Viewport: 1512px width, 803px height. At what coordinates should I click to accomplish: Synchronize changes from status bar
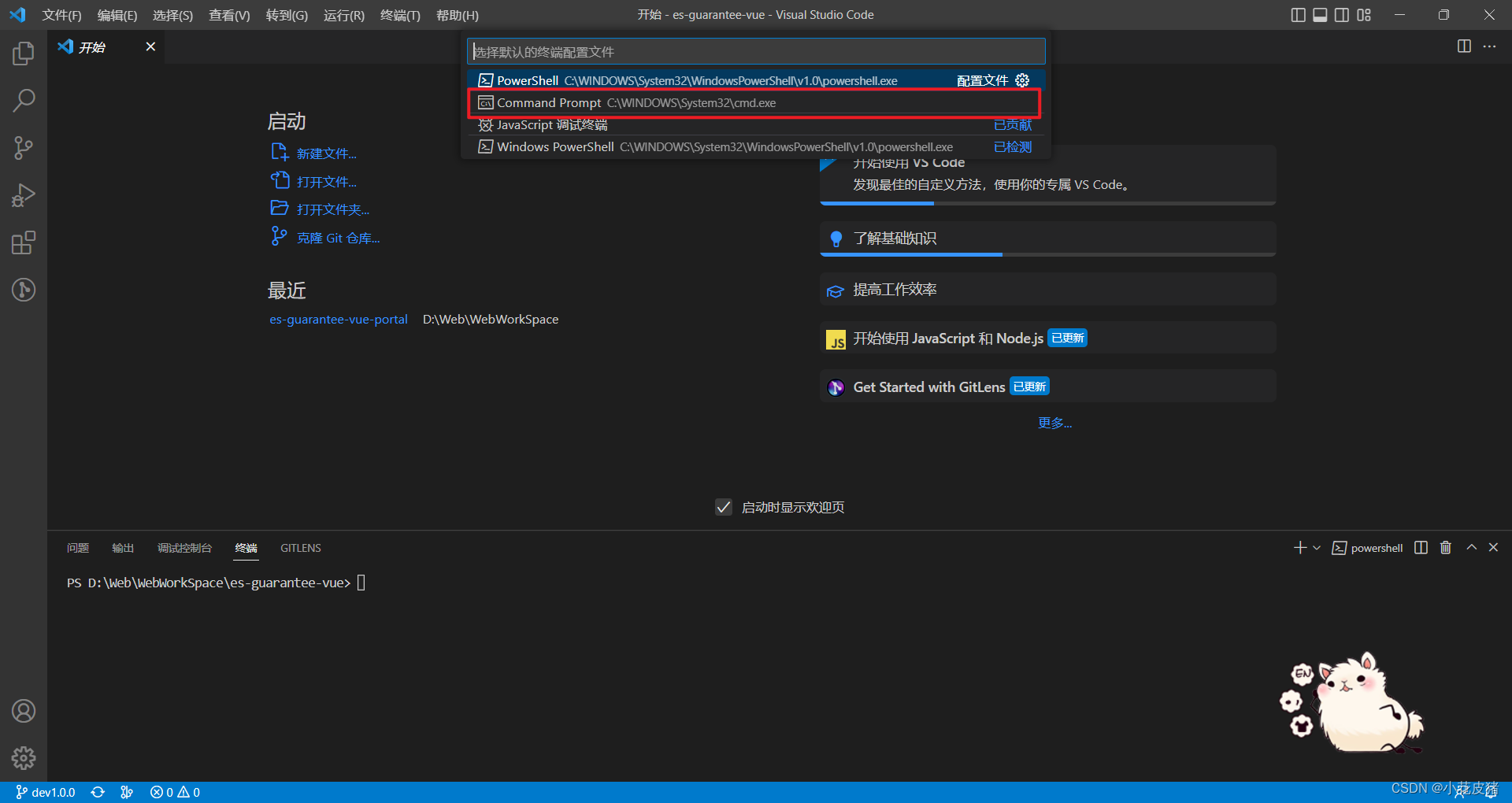tap(98, 792)
